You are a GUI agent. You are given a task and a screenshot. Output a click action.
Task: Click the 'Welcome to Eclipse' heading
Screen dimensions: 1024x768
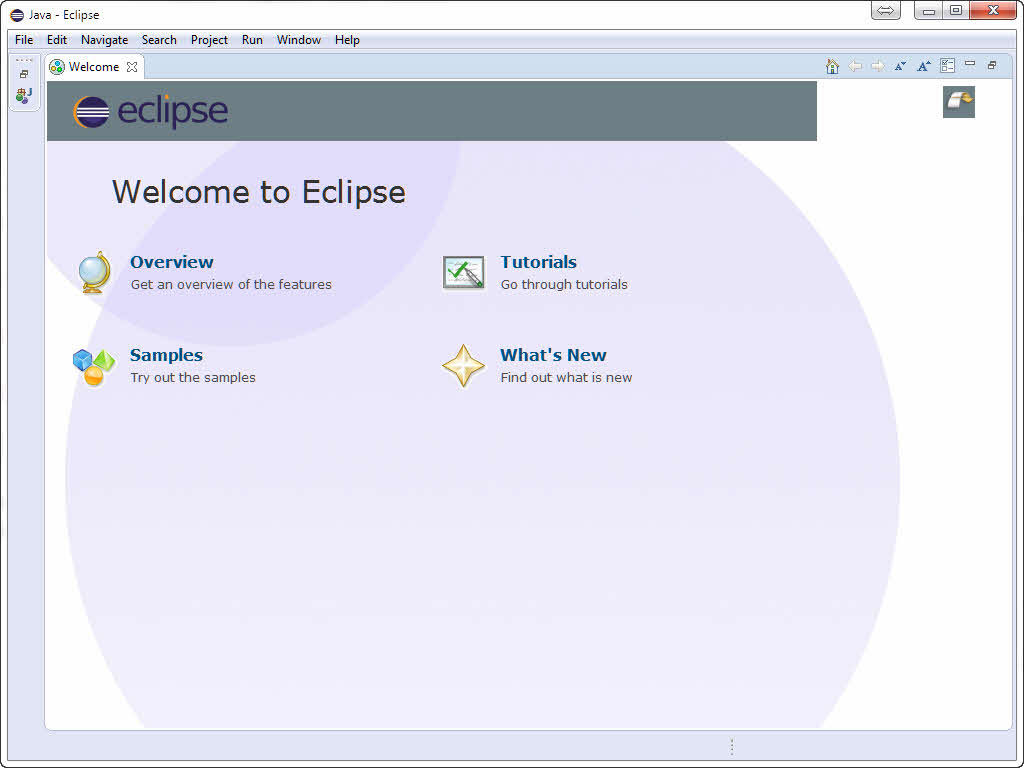click(x=259, y=192)
